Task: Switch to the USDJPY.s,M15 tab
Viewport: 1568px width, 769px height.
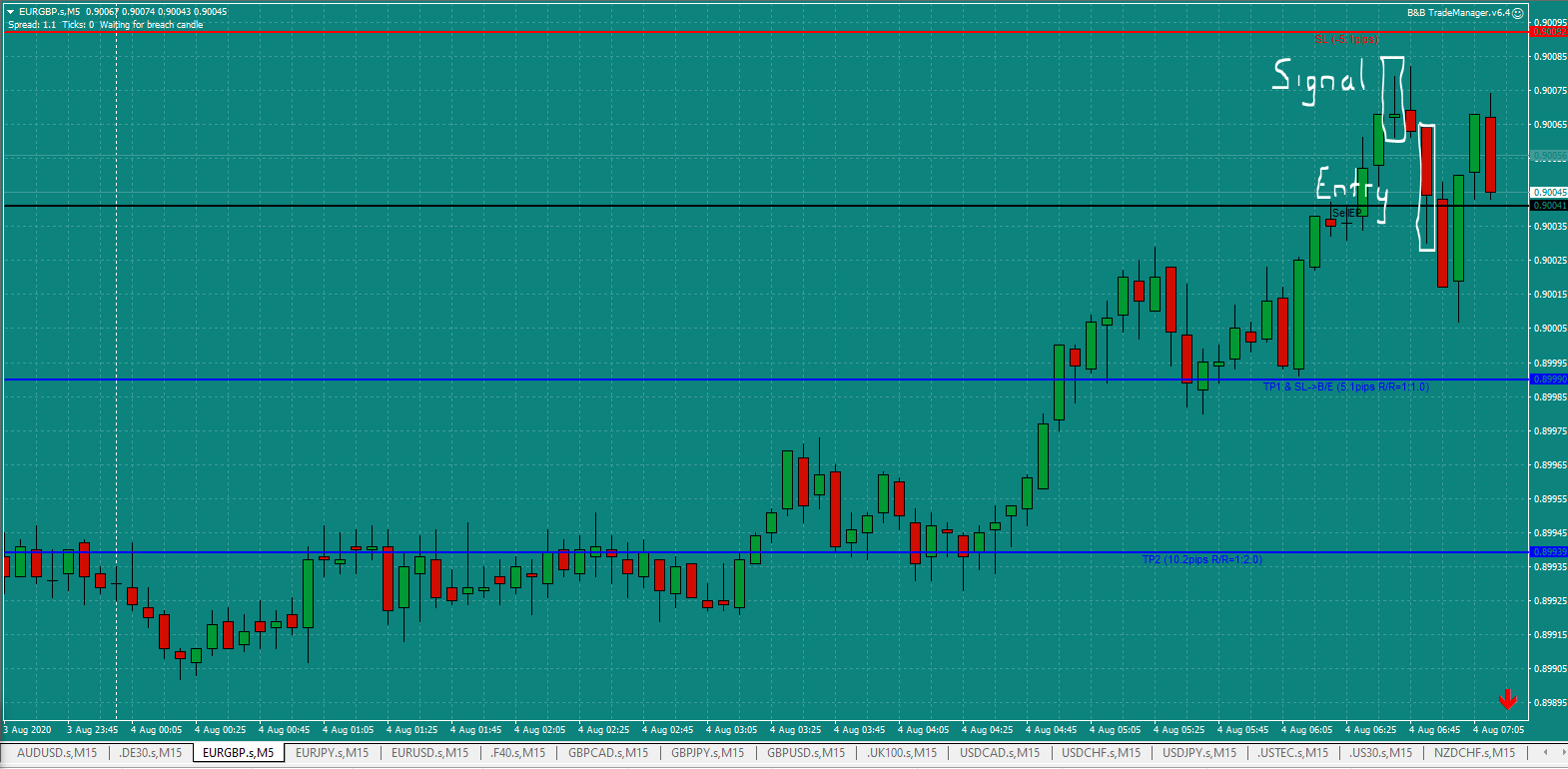Action: pos(1199,753)
